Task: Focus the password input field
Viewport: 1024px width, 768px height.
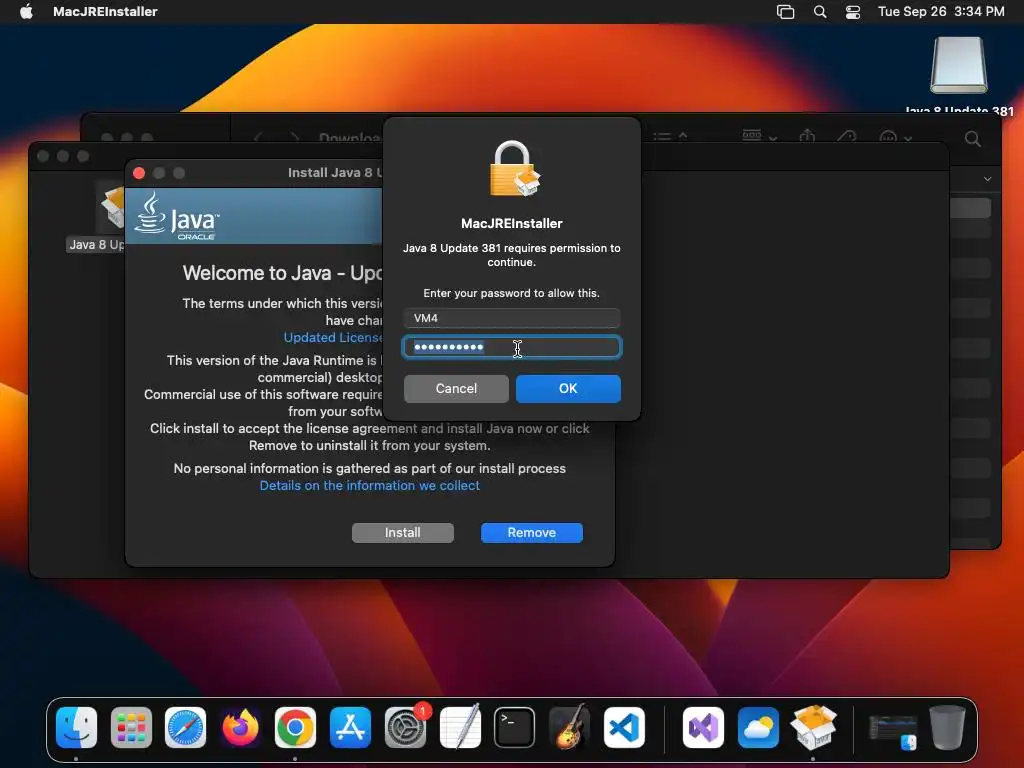Action: tap(511, 347)
